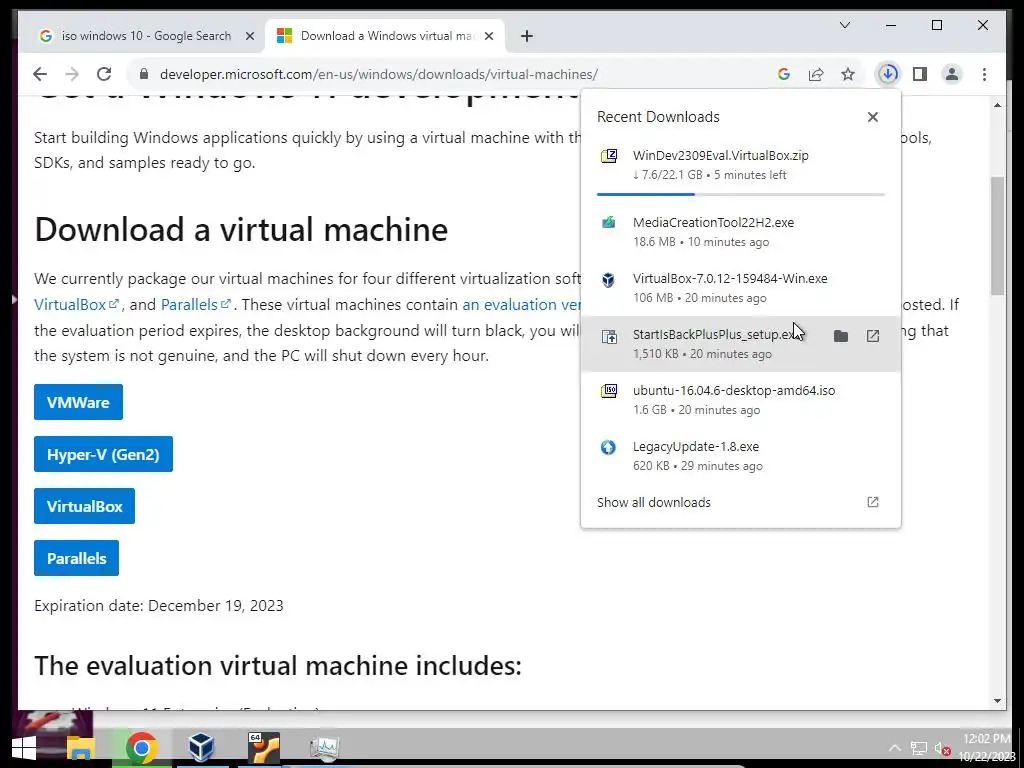Open all downloads in a new tab icon
Viewport: 1024px width, 768px height.
(872, 502)
